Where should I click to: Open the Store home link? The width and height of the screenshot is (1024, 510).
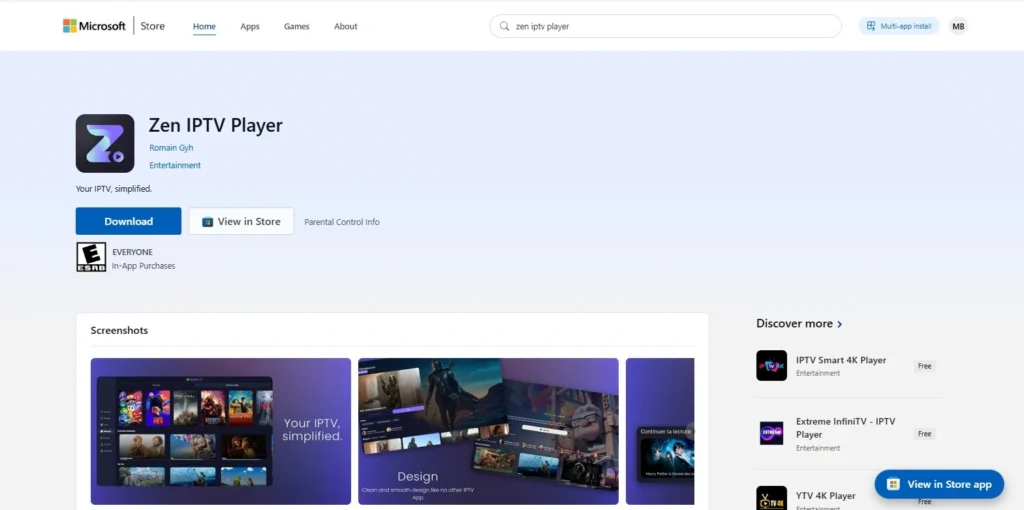[152, 26]
